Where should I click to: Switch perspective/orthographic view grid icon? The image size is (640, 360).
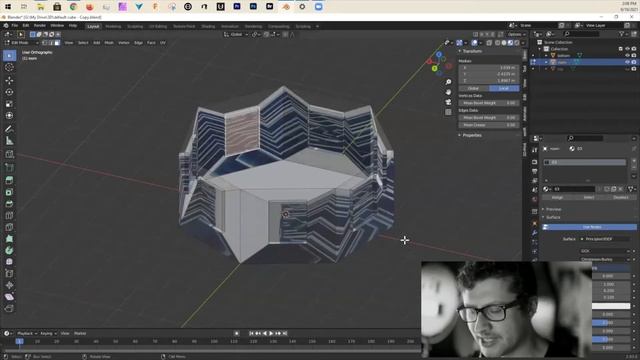click(448, 112)
